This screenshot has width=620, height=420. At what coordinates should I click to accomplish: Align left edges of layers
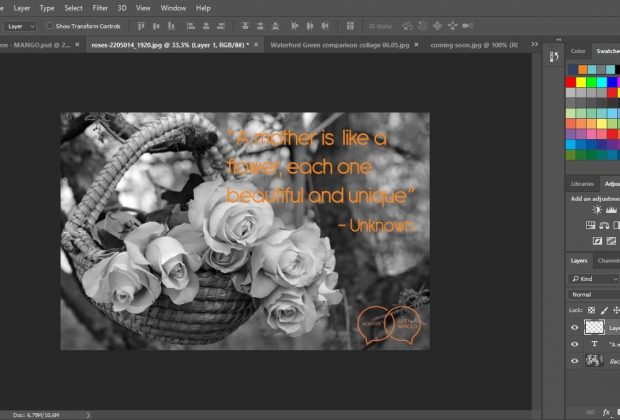tap(191, 26)
